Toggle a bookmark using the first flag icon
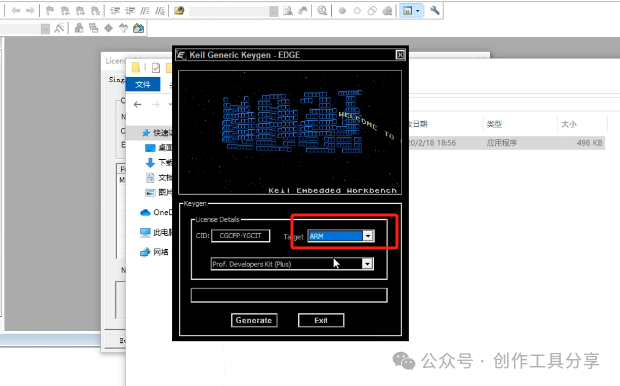Image resolution: width=620 pixels, height=386 pixels. [50, 11]
